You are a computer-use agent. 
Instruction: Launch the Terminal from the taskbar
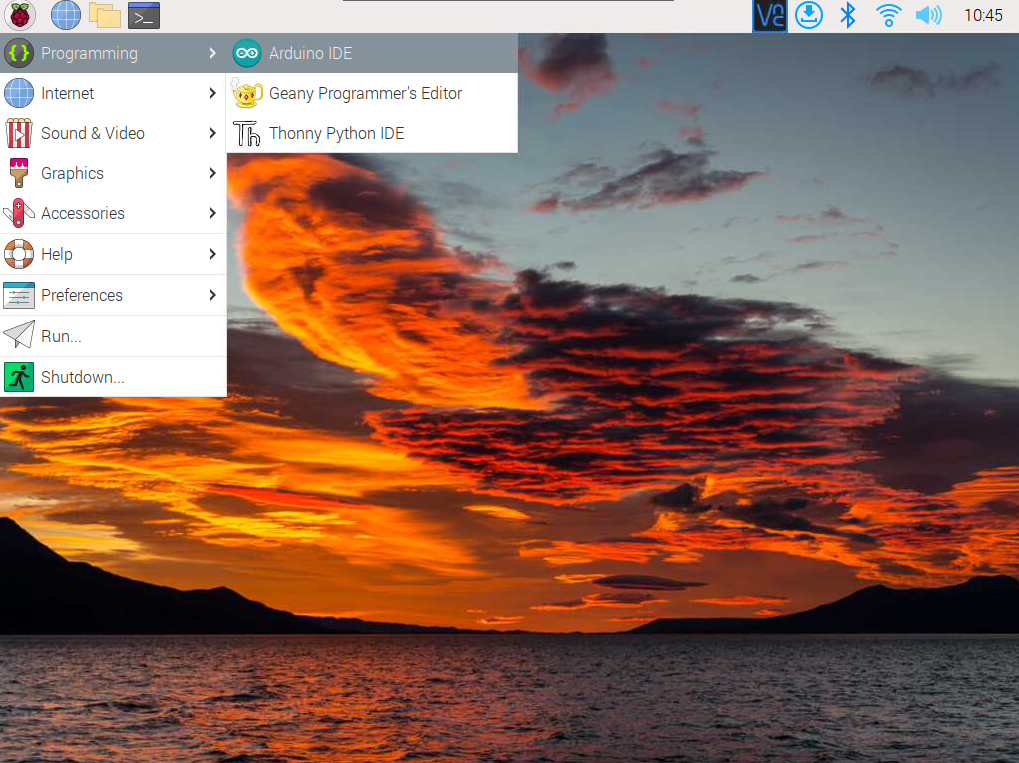(144, 15)
